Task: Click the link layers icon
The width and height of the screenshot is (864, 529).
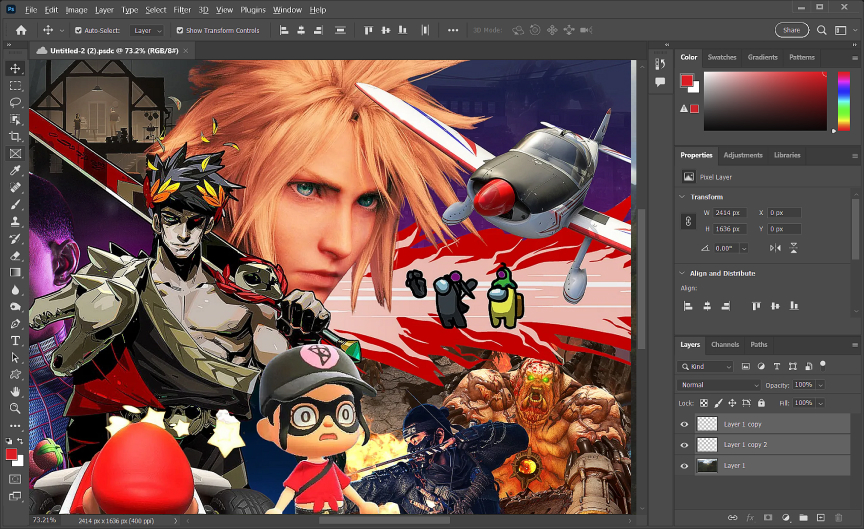Action: pos(732,517)
